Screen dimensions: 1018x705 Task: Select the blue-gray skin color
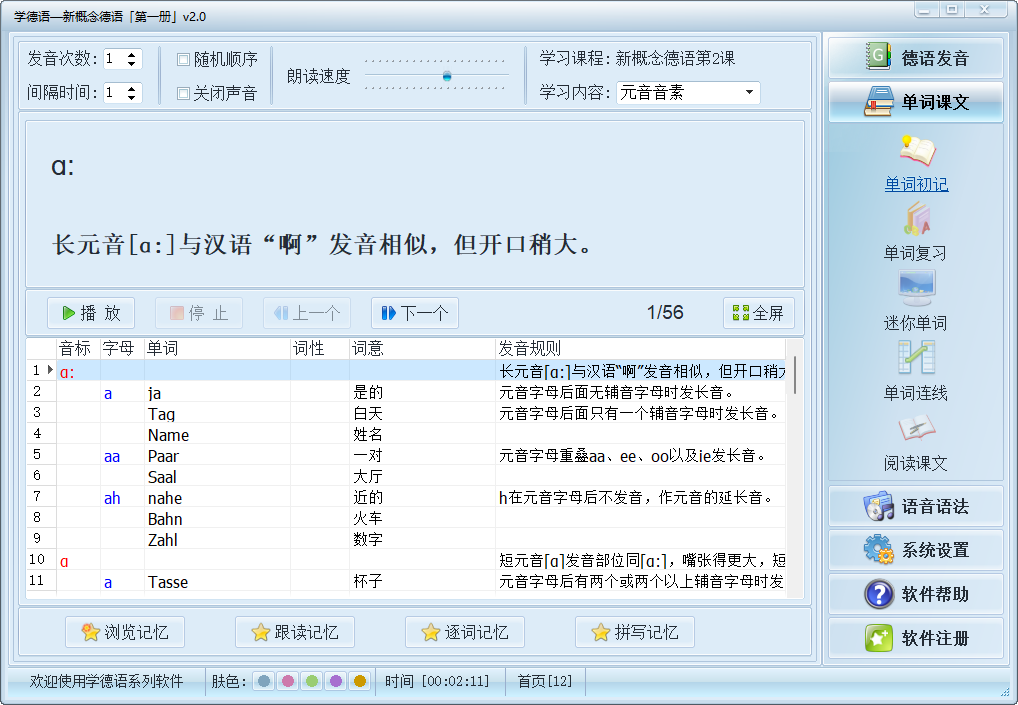click(x=264, y=681)
